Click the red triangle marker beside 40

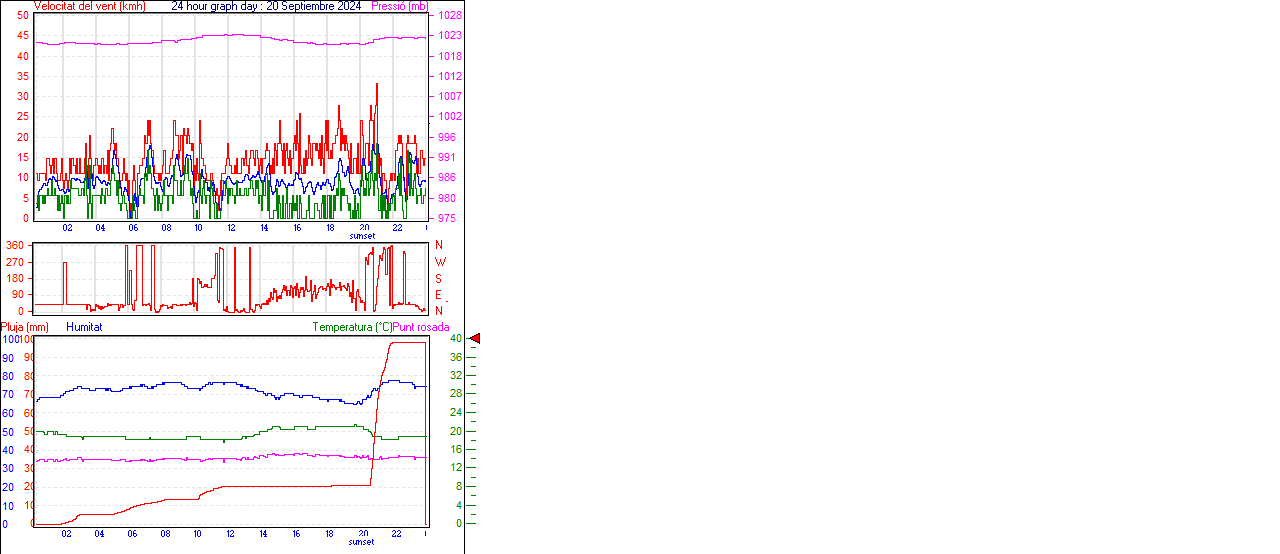click(x=475, y=339)
